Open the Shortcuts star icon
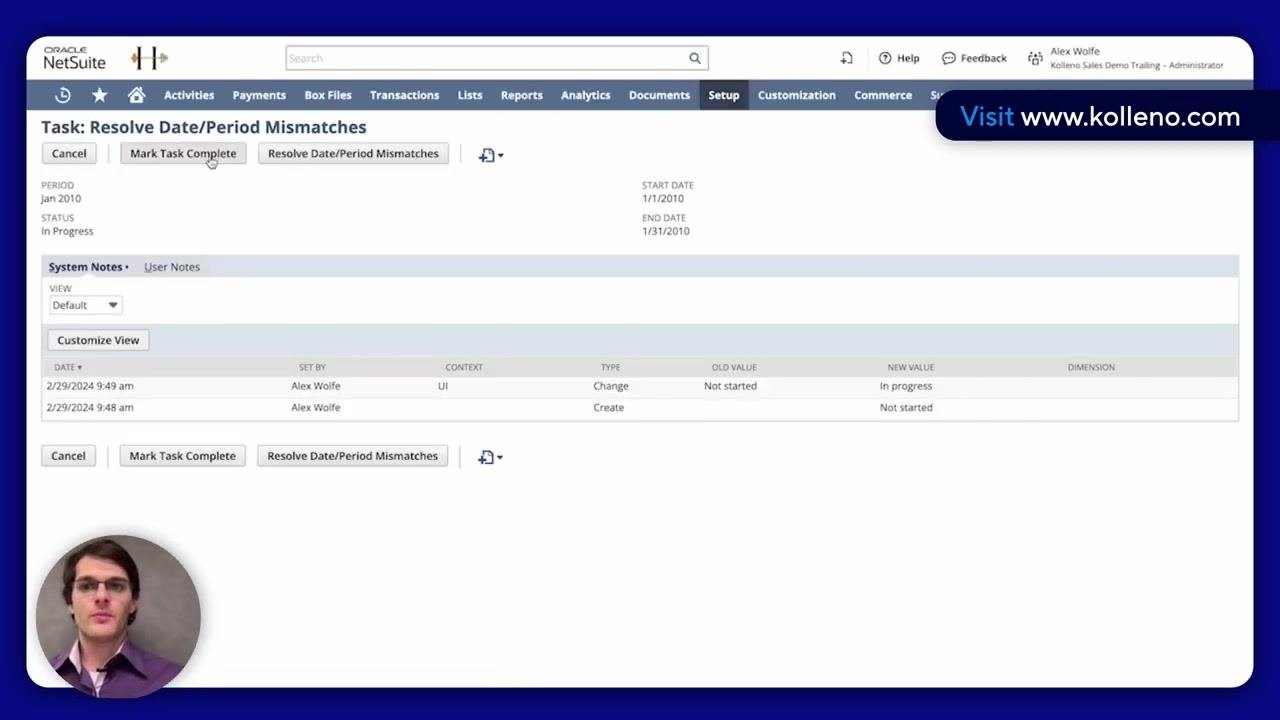1280x720 pixels. click(100, 95)
